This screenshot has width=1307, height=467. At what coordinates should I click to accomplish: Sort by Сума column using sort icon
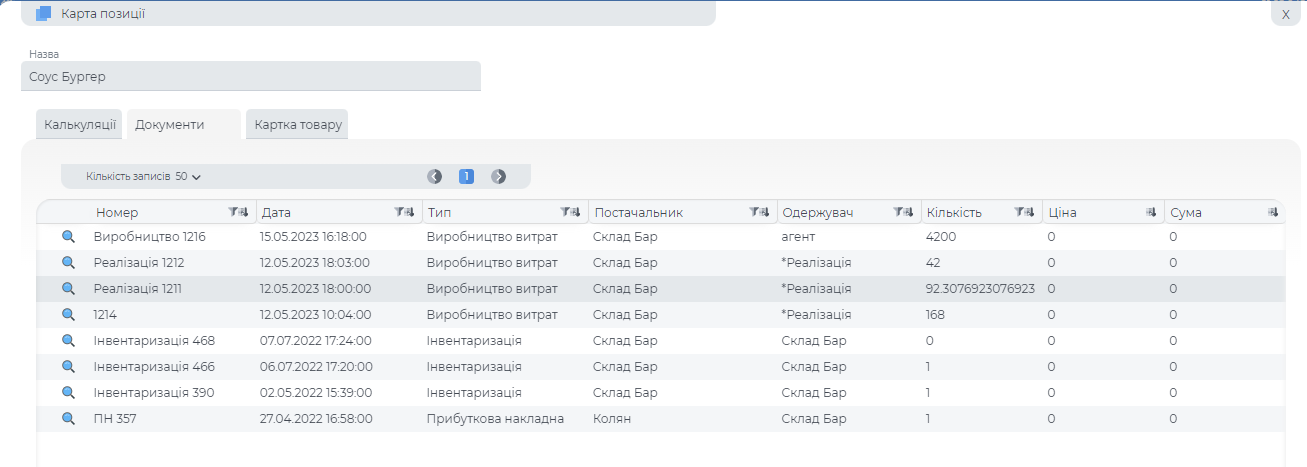pyautogui.click(x=1273, y=212)
